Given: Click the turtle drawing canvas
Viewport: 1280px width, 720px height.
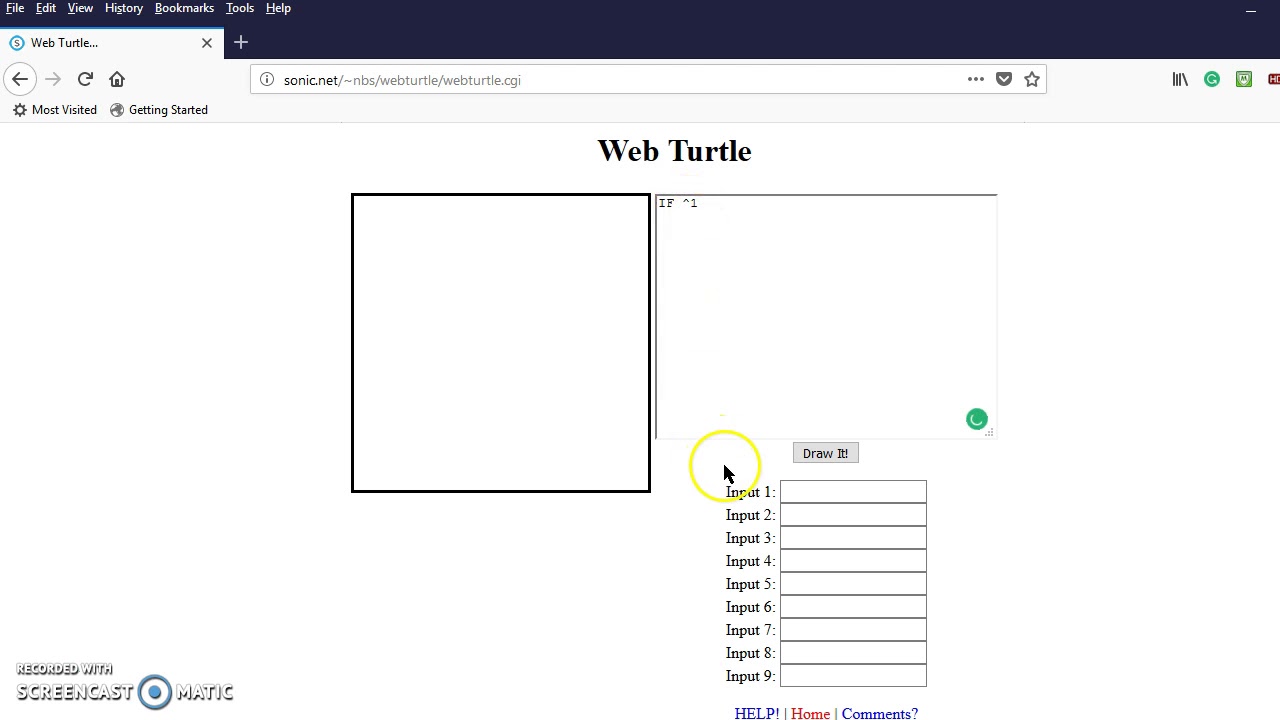Looking at the screenshot, I should [x=500, y=343].
